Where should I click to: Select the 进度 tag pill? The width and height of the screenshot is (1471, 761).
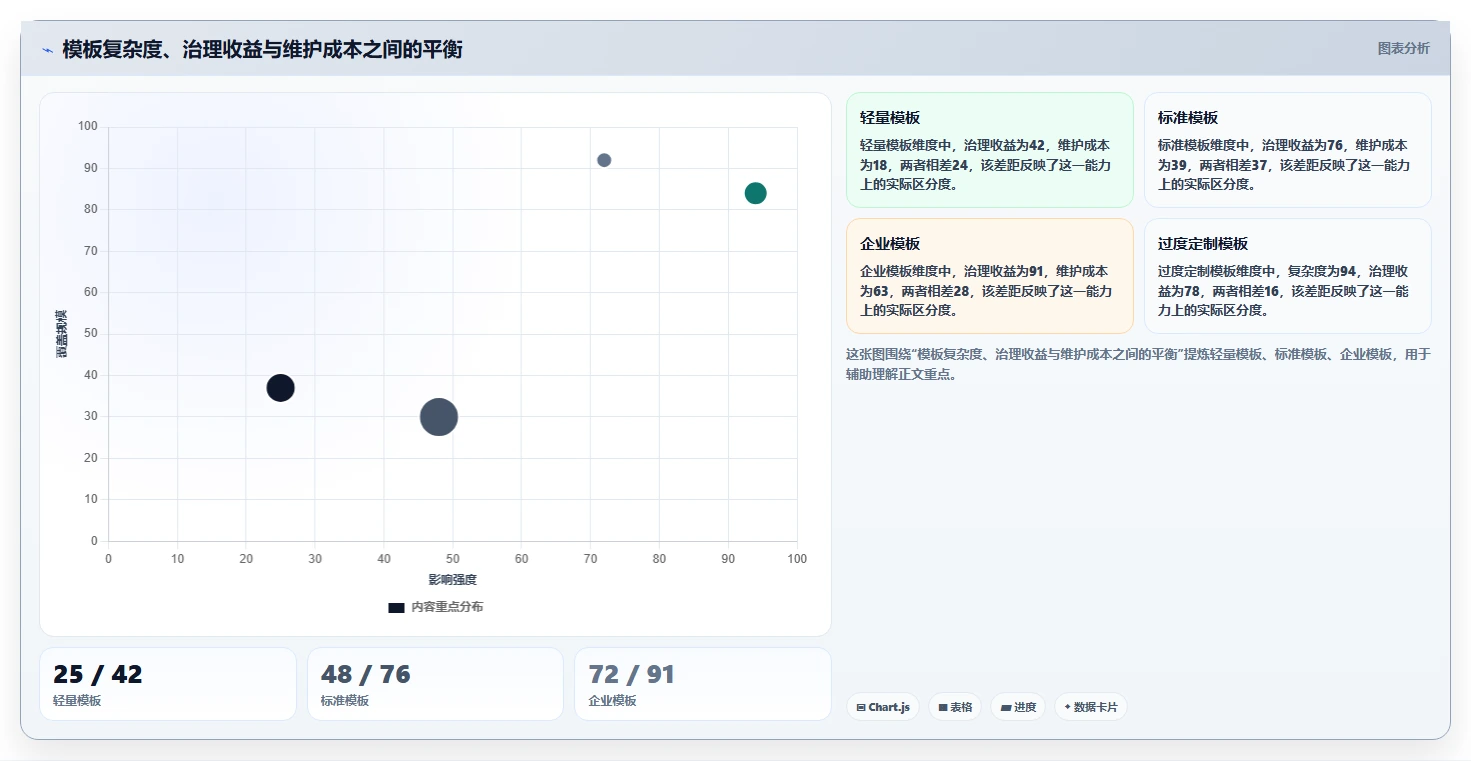(x=1018, y=707)
